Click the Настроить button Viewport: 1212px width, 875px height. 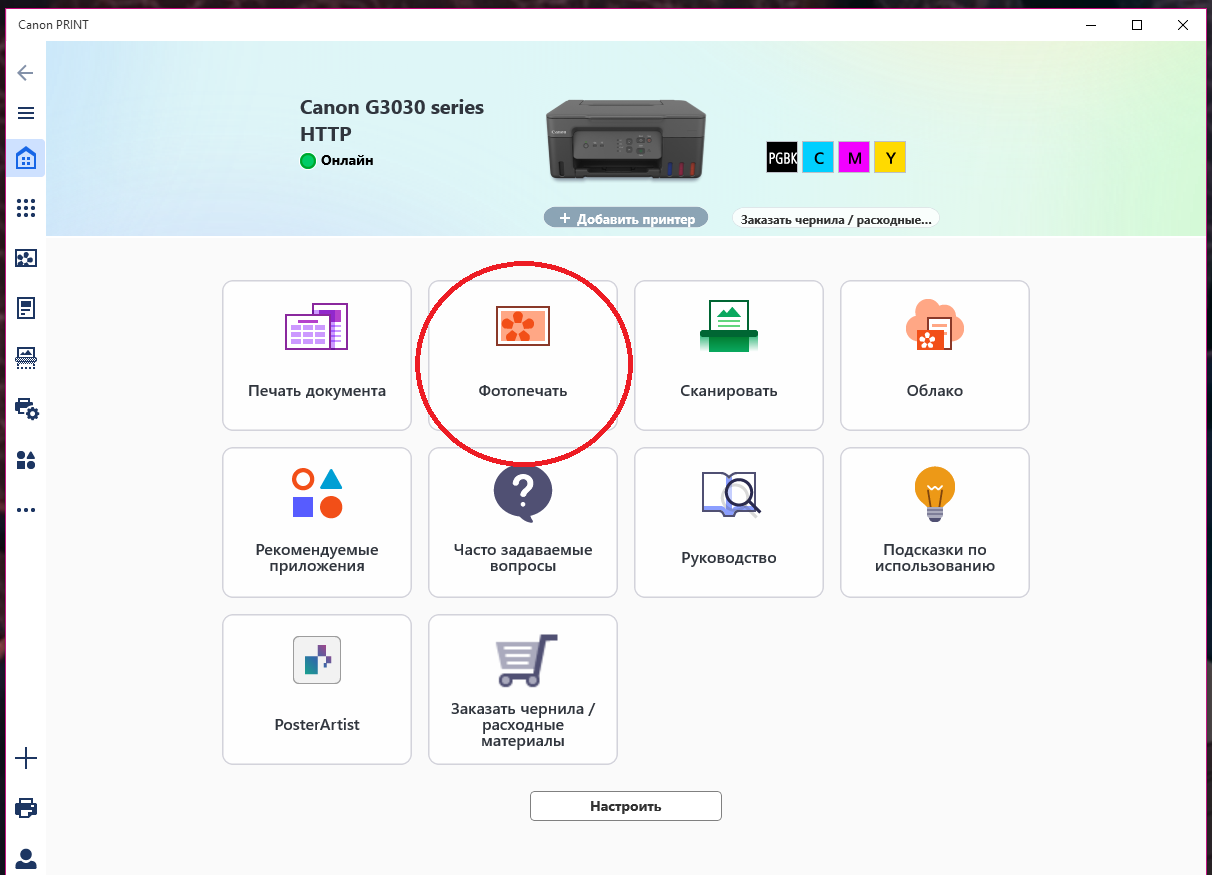(x=626, y=806)
